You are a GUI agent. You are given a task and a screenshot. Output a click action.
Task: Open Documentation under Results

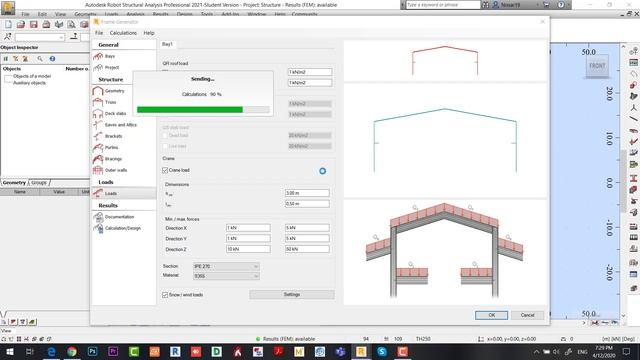[x=119, y=217]
